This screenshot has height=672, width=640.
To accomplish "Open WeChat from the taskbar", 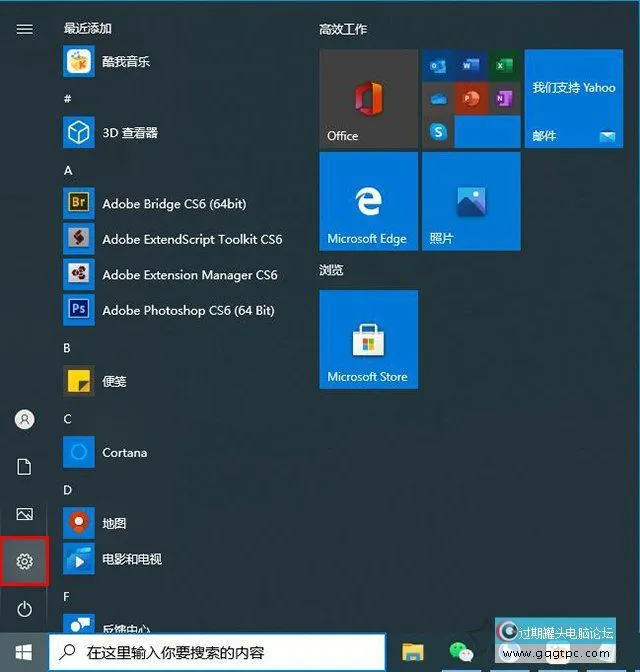I will coord(461,652).
